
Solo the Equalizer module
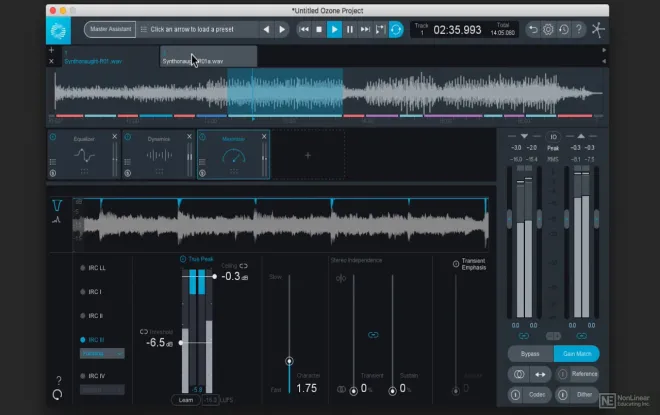pos(53,173)
